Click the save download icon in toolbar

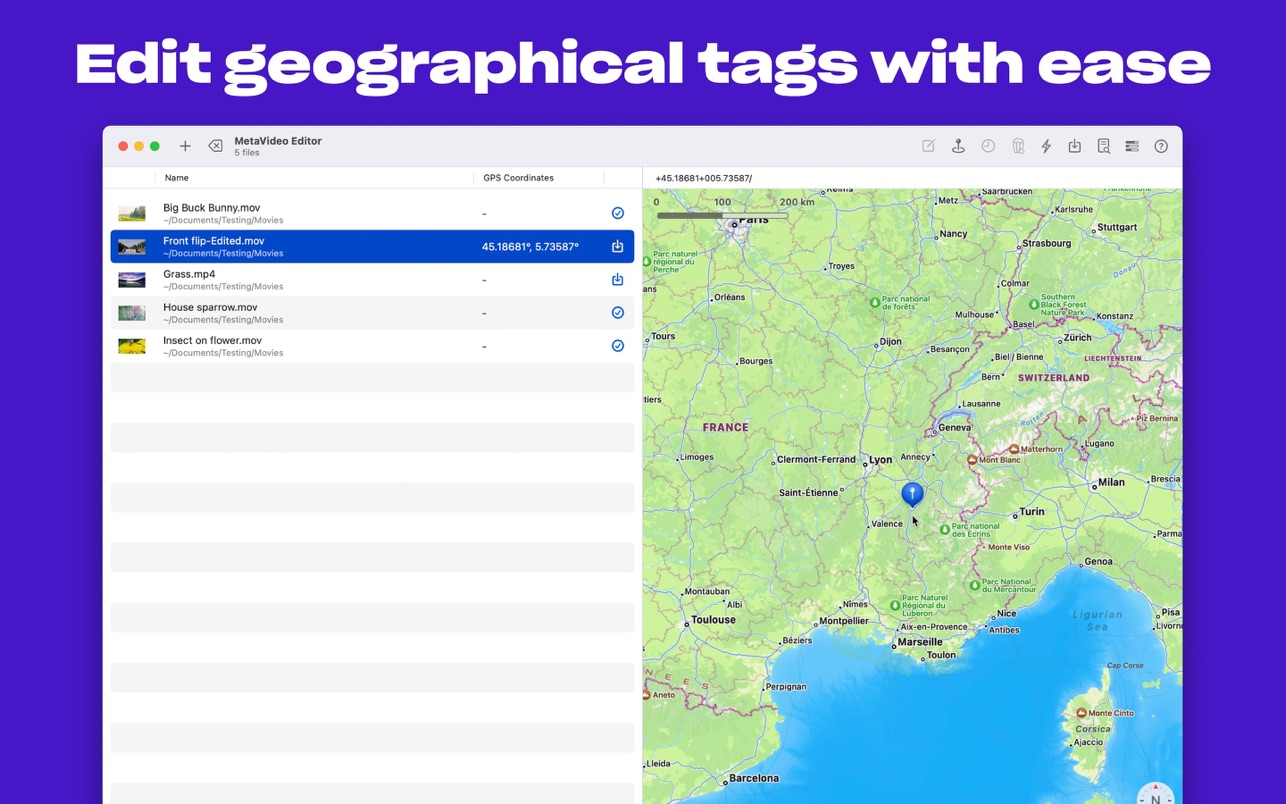(1074, 146)
